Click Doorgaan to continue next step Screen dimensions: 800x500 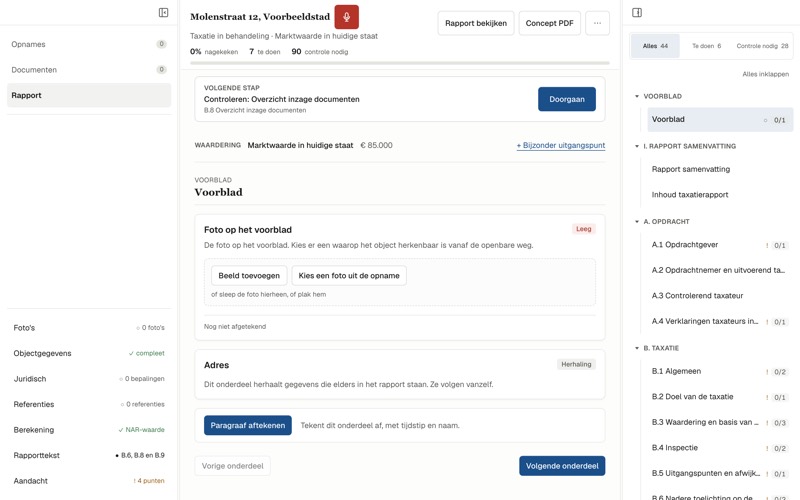coord(567,99)
